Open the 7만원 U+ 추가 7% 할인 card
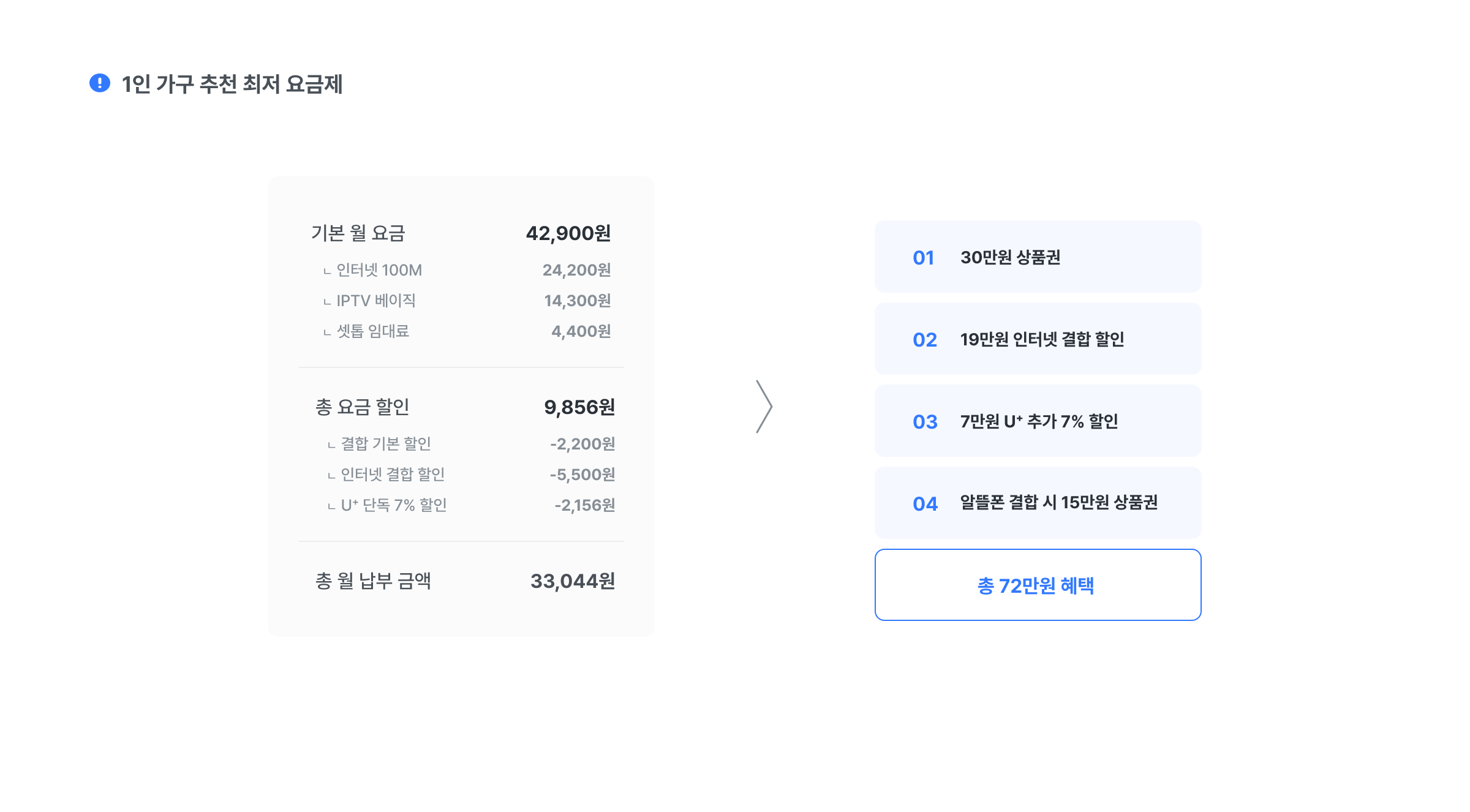Image resolution: width=1470 pixels, height=812 pixels. pyautogui.click(x=1038, y=421)
